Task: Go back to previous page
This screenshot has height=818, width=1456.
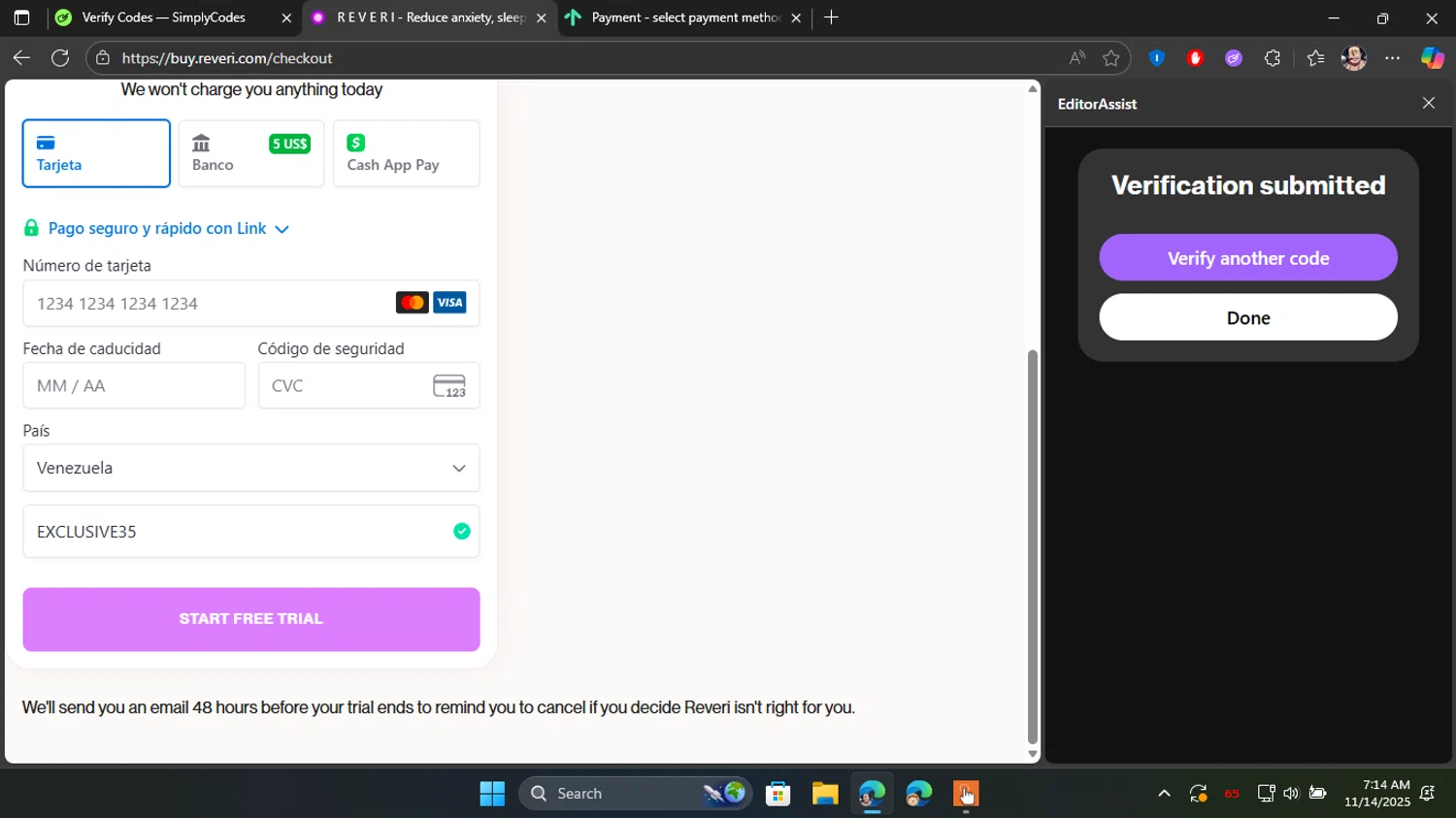Action: 21,58
